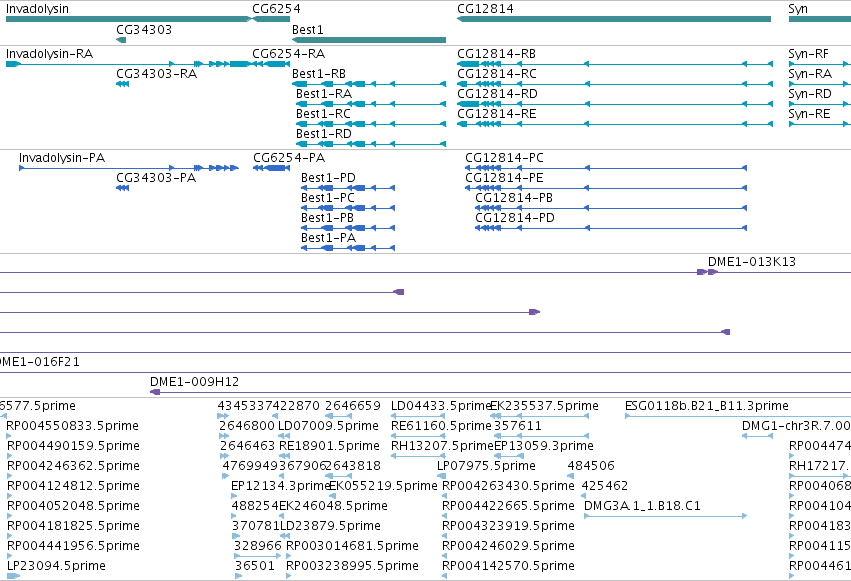Viewport: 851px width, 581px height.
Task: Click transcript Syn-RA label
Action: [x=810, y=74]
